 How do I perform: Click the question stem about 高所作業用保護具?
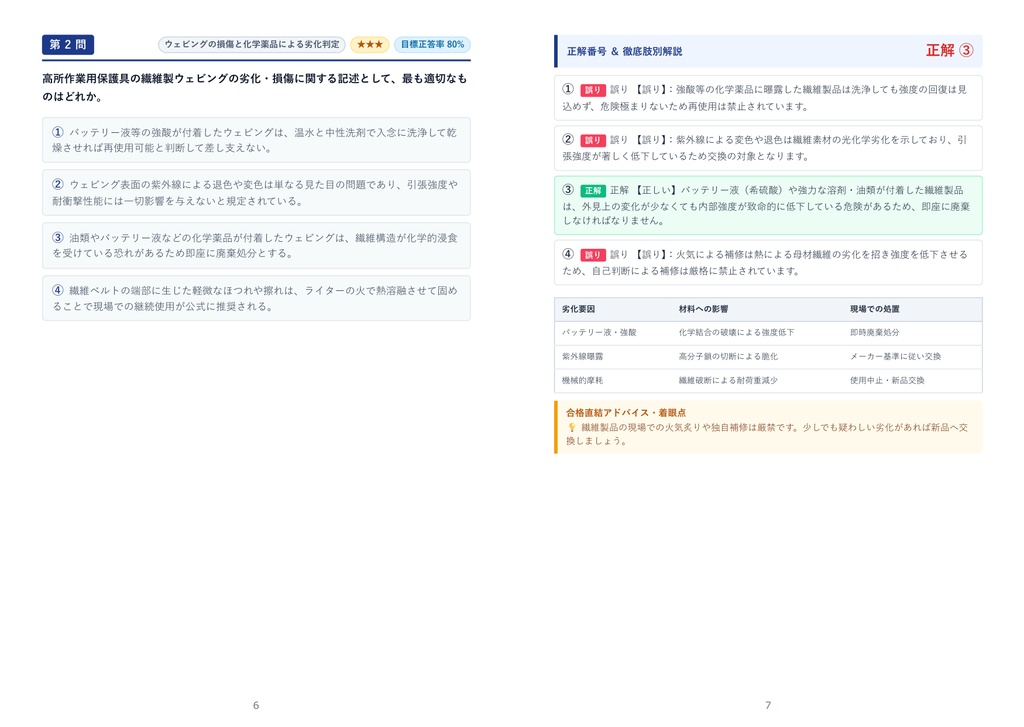click(x=255, y=88)
